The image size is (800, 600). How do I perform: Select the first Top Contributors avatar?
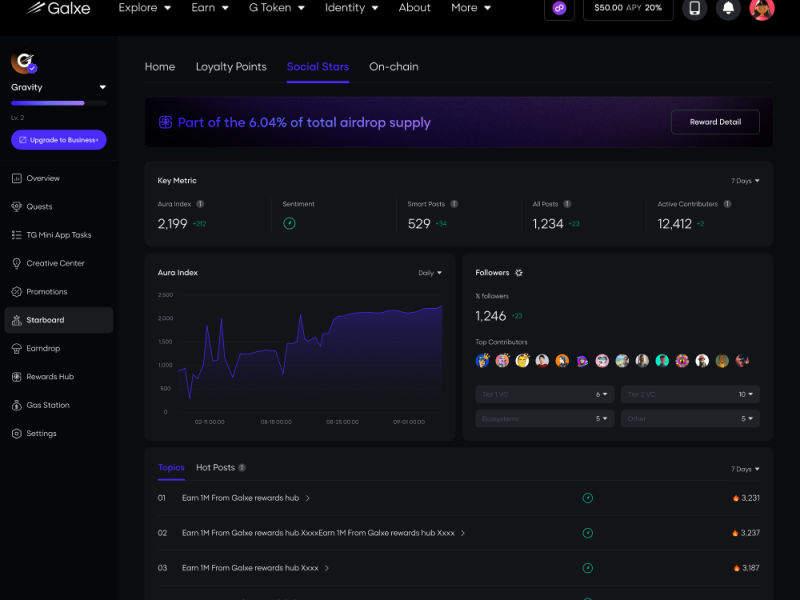point(482,361)
